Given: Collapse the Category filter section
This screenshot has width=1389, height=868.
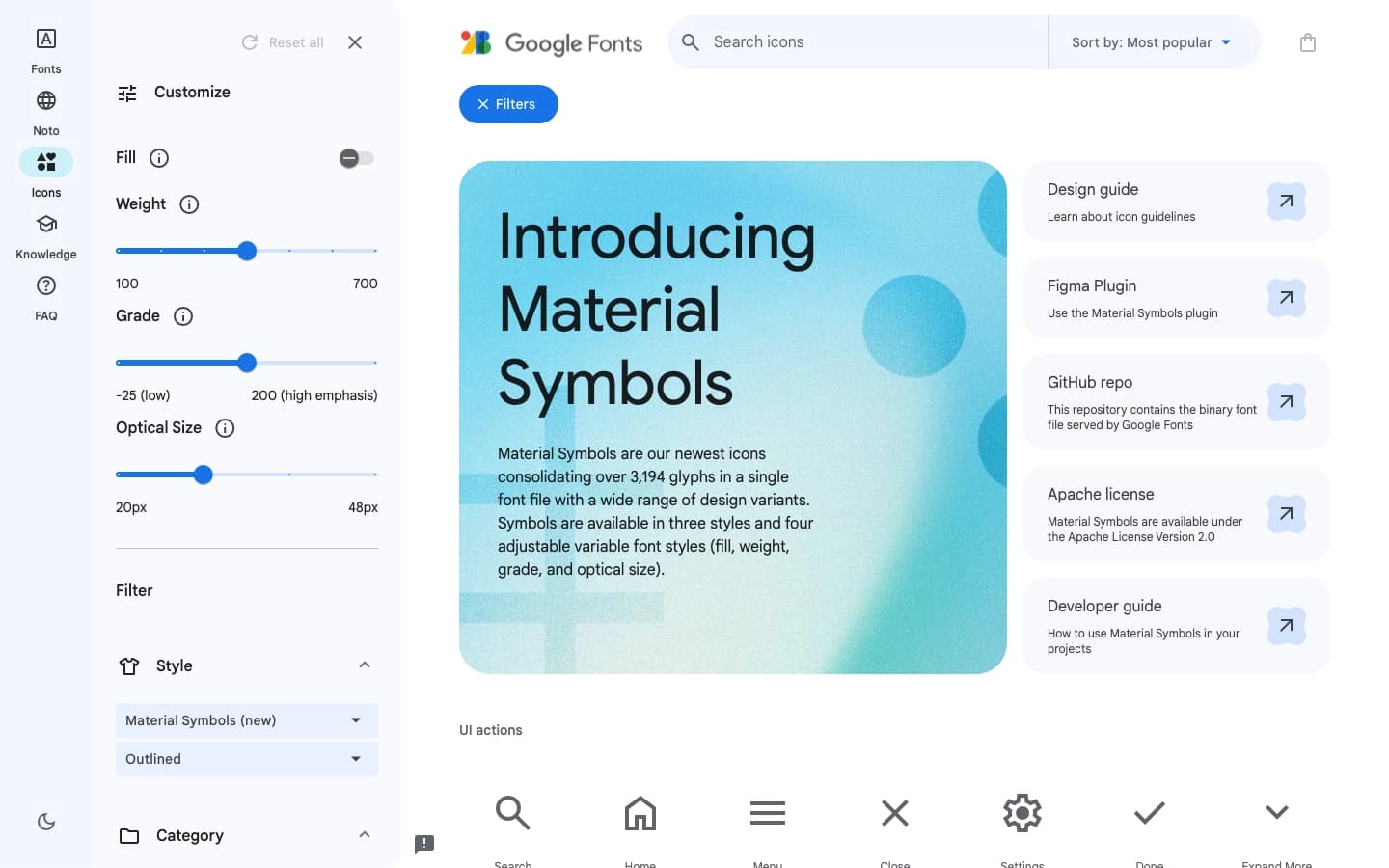Looking at the screenshot, I should 365,835.
